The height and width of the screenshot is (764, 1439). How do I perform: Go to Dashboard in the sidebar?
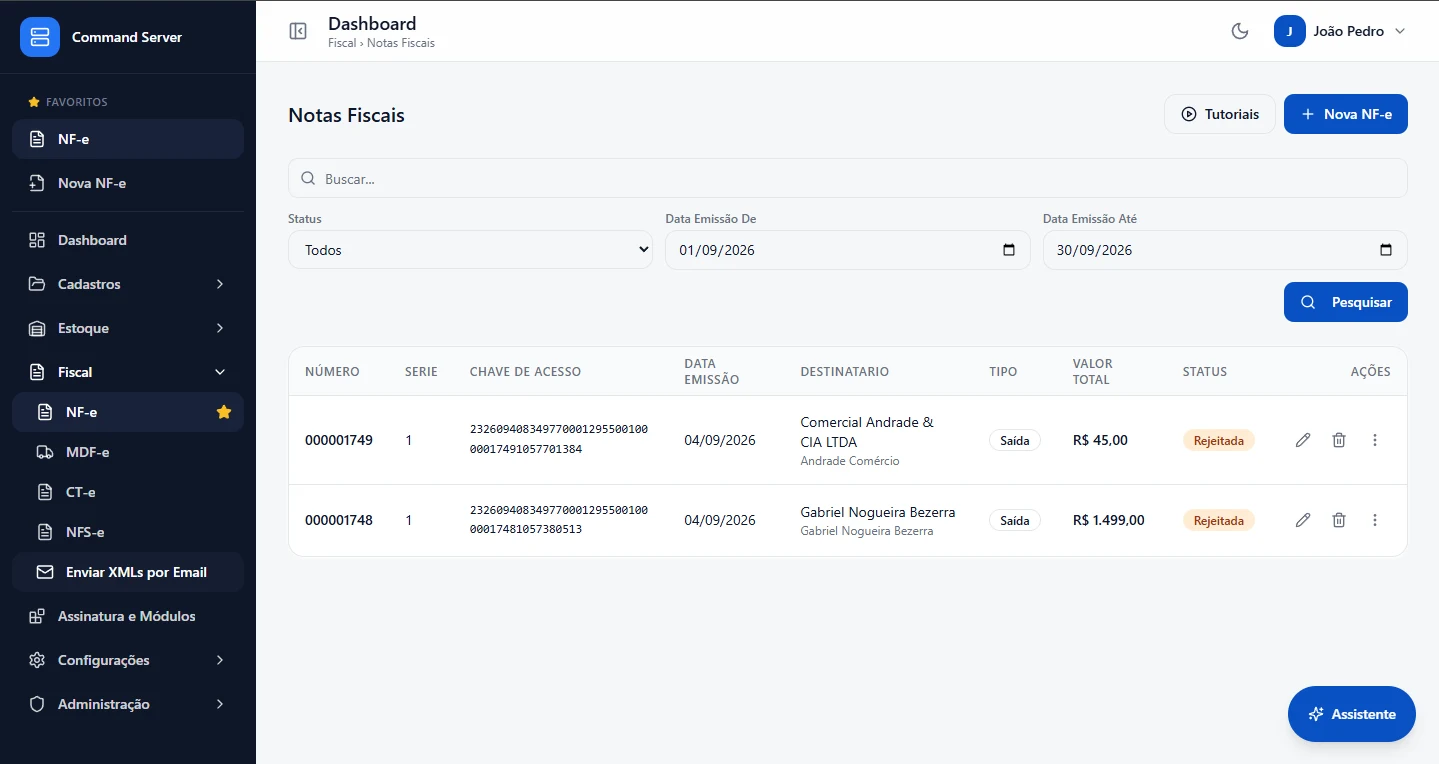point(128,240)
